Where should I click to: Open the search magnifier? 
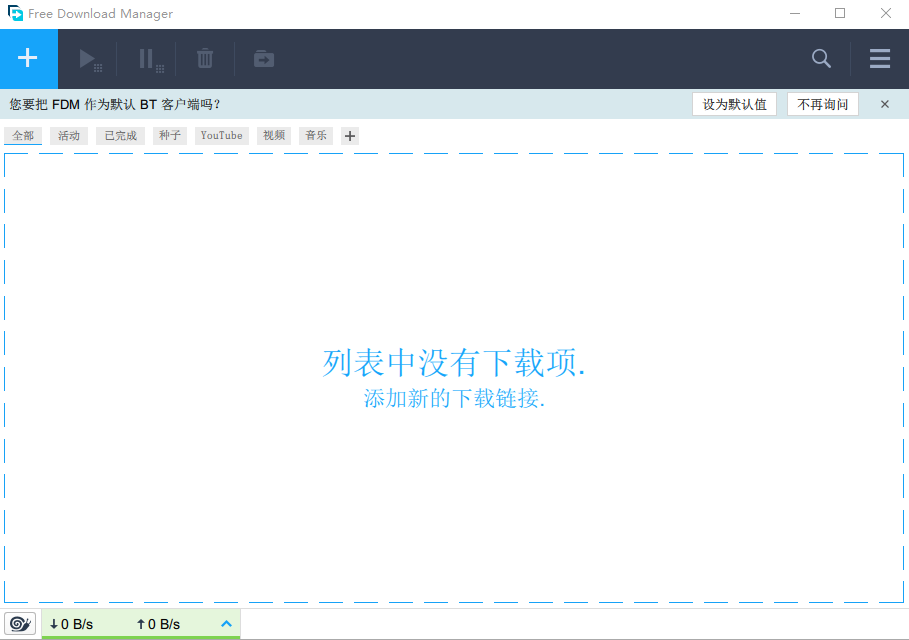point(820,58)
